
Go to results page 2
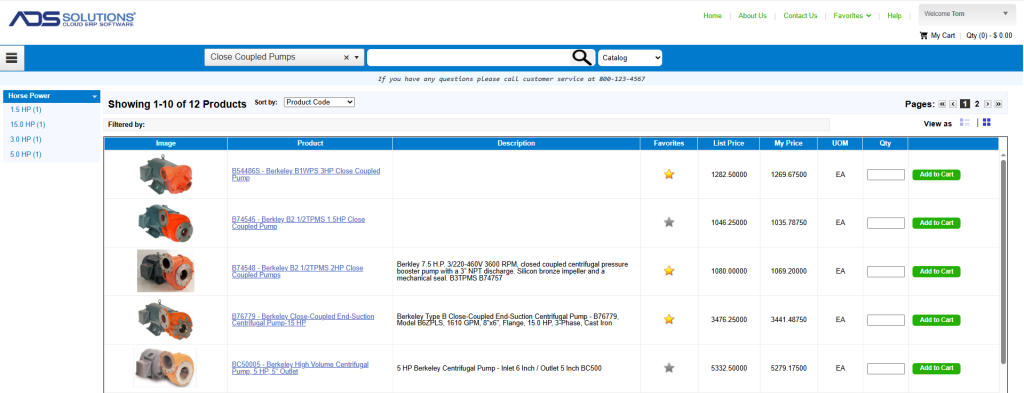(977, 104)
